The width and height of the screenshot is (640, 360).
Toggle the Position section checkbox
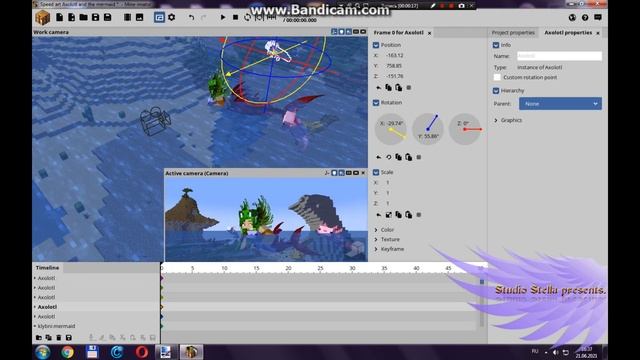click(x=376, y=45)
